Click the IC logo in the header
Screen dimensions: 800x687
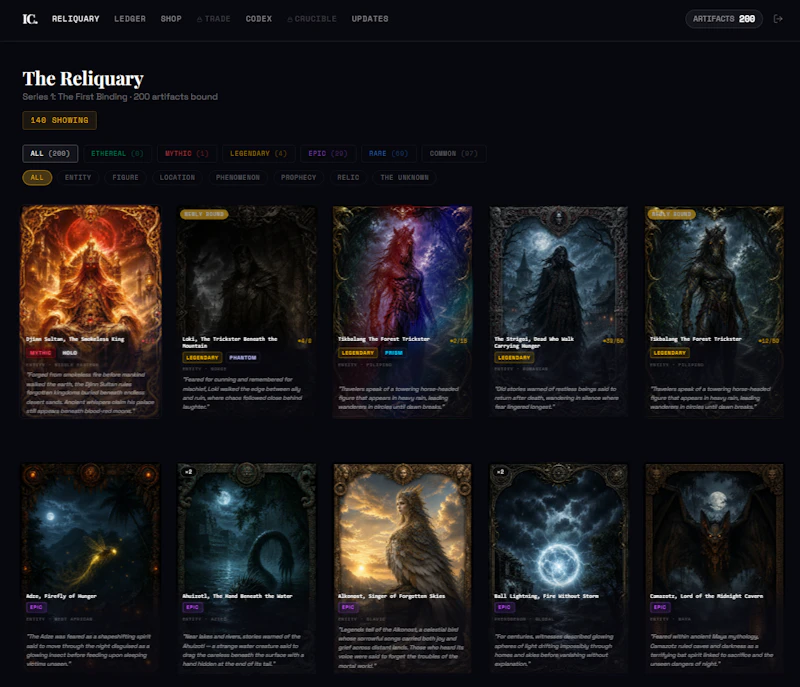coord(30,19)
